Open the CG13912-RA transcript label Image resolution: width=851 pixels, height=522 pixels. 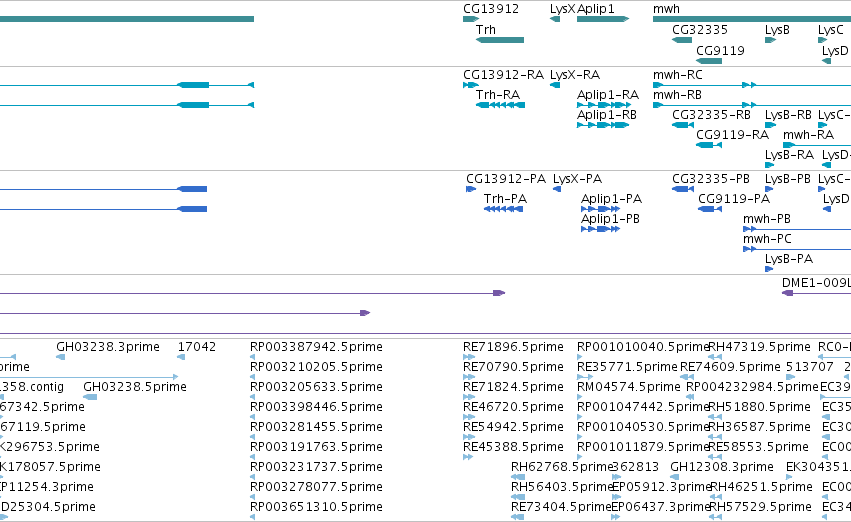pyautogui.click(x=503, y=75)
